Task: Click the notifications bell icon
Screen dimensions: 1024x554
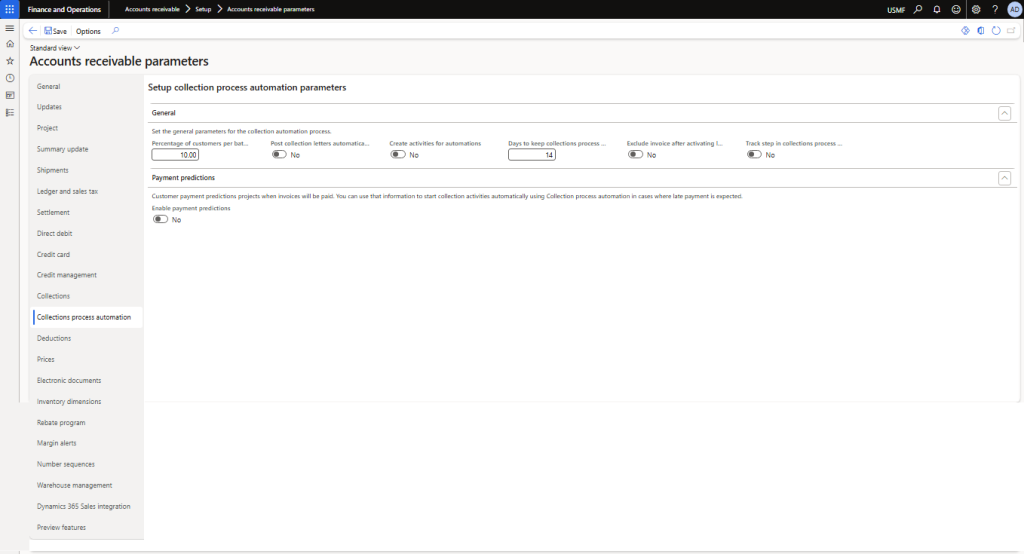Action: 937,9
